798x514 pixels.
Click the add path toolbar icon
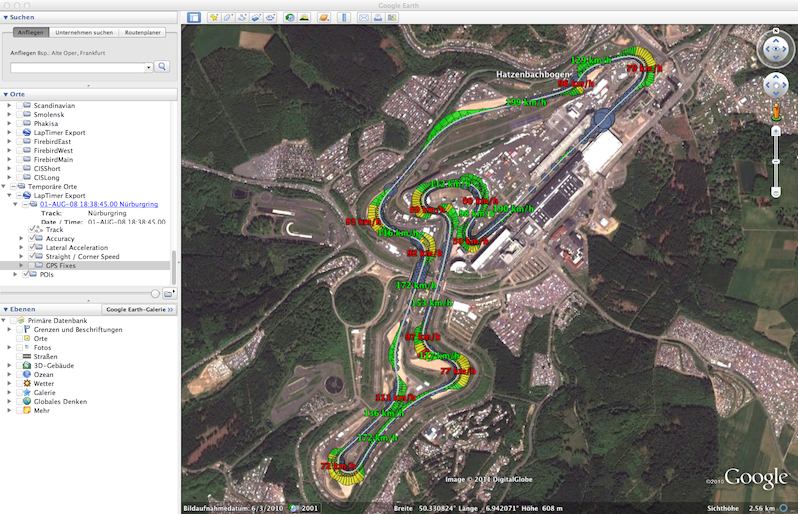[x=242, y=17]
